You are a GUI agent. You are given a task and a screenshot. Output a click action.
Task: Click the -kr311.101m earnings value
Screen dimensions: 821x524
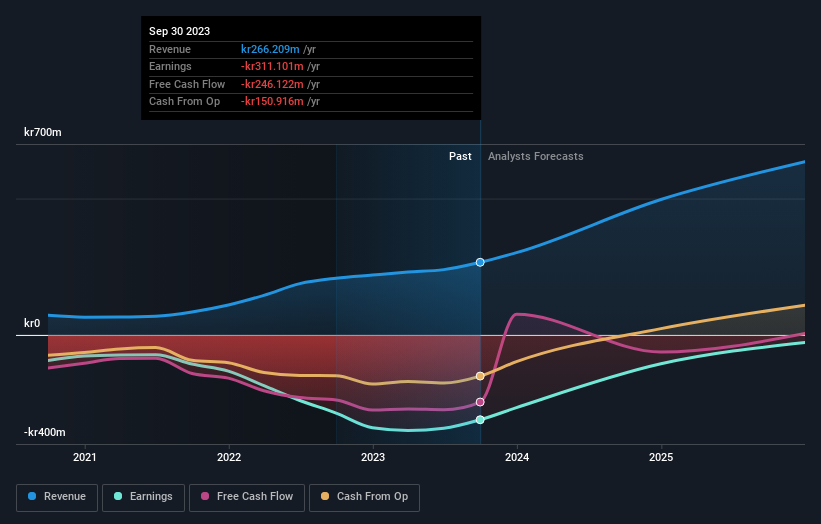click(272, 66)
